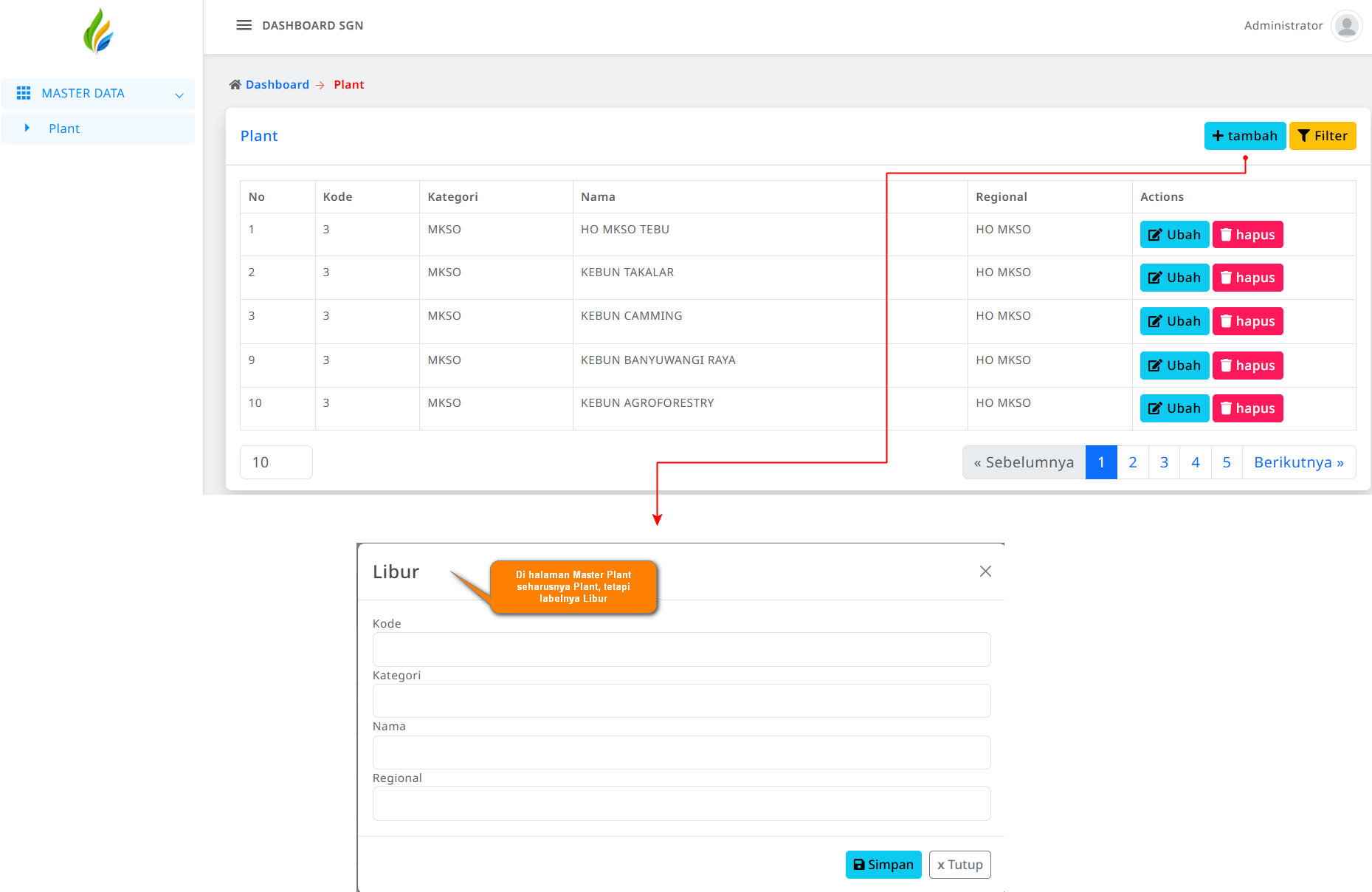The image size is (1372, 892).
Task: Open the Plant sidebar menu item
Action: tap(64, 128)
